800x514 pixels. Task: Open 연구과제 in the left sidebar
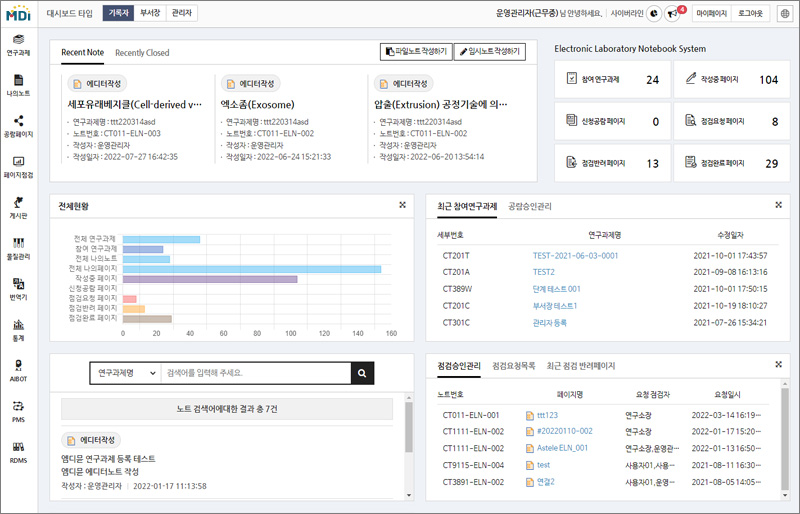pyautogui.click(x=18, y=44)
